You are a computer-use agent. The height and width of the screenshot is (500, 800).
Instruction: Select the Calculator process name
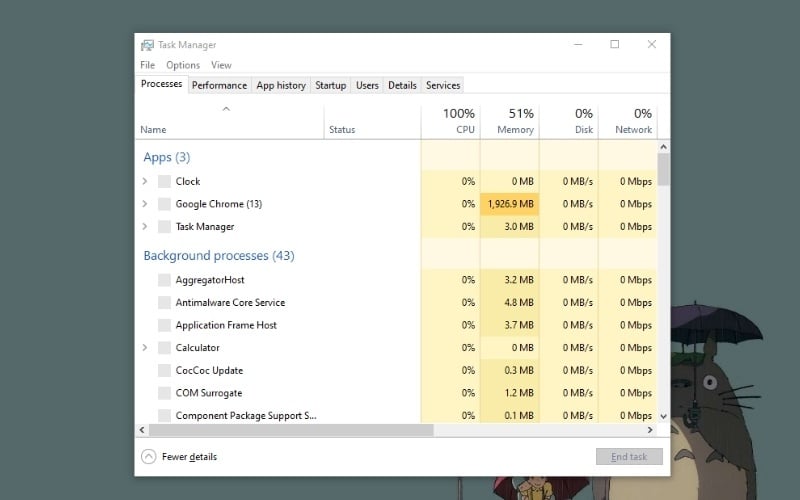[x=197, y=347]
